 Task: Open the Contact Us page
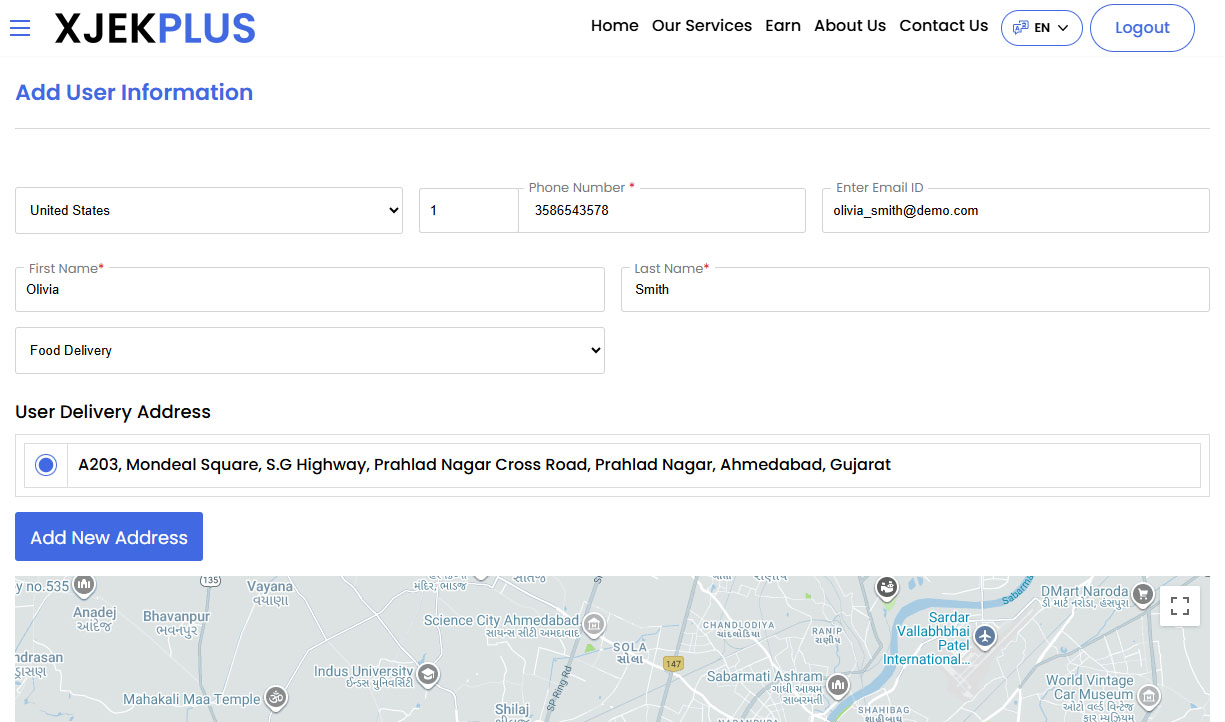pos(943,26)
